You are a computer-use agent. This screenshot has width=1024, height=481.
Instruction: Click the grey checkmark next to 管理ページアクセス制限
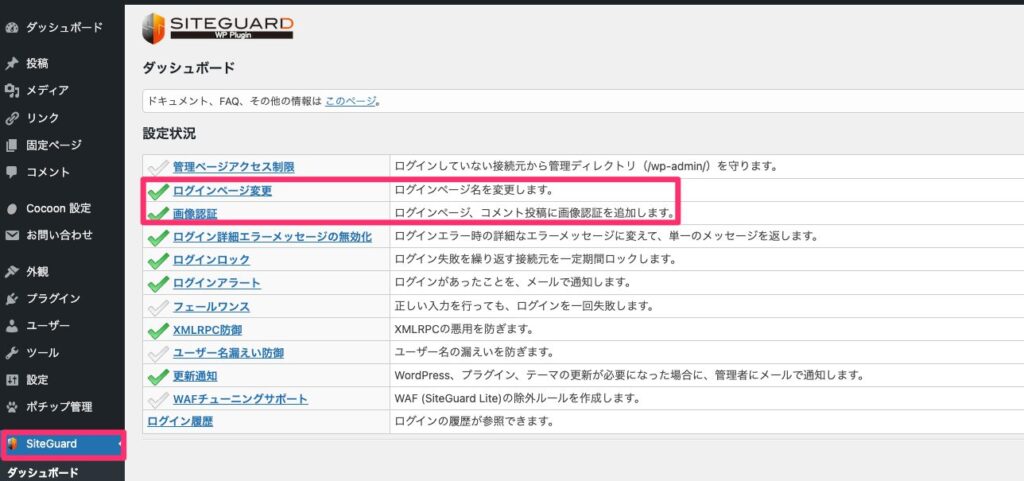pyautogui.click(x=157, y=166)
